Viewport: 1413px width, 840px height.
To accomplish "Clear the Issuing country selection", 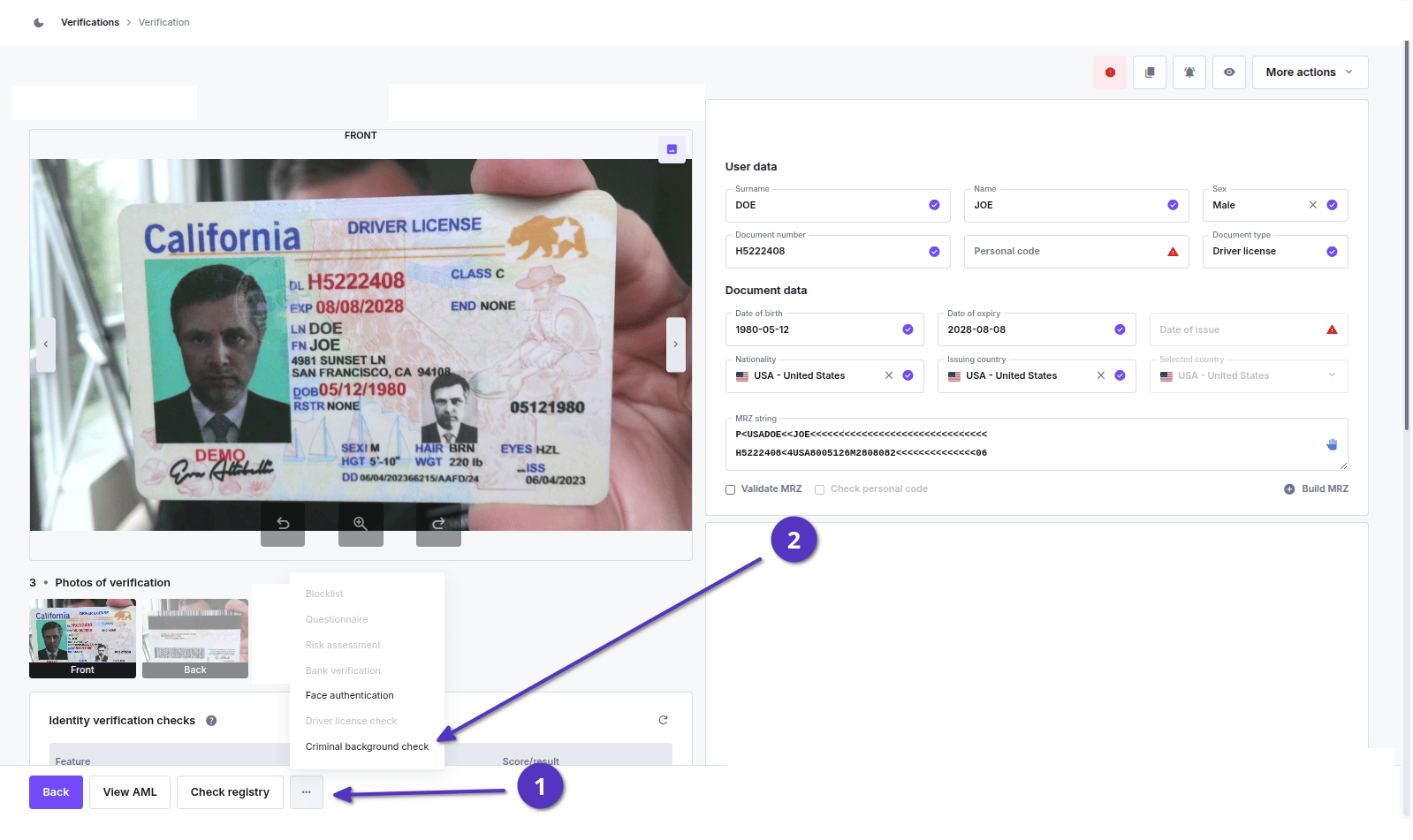I will coord(1101,375).
